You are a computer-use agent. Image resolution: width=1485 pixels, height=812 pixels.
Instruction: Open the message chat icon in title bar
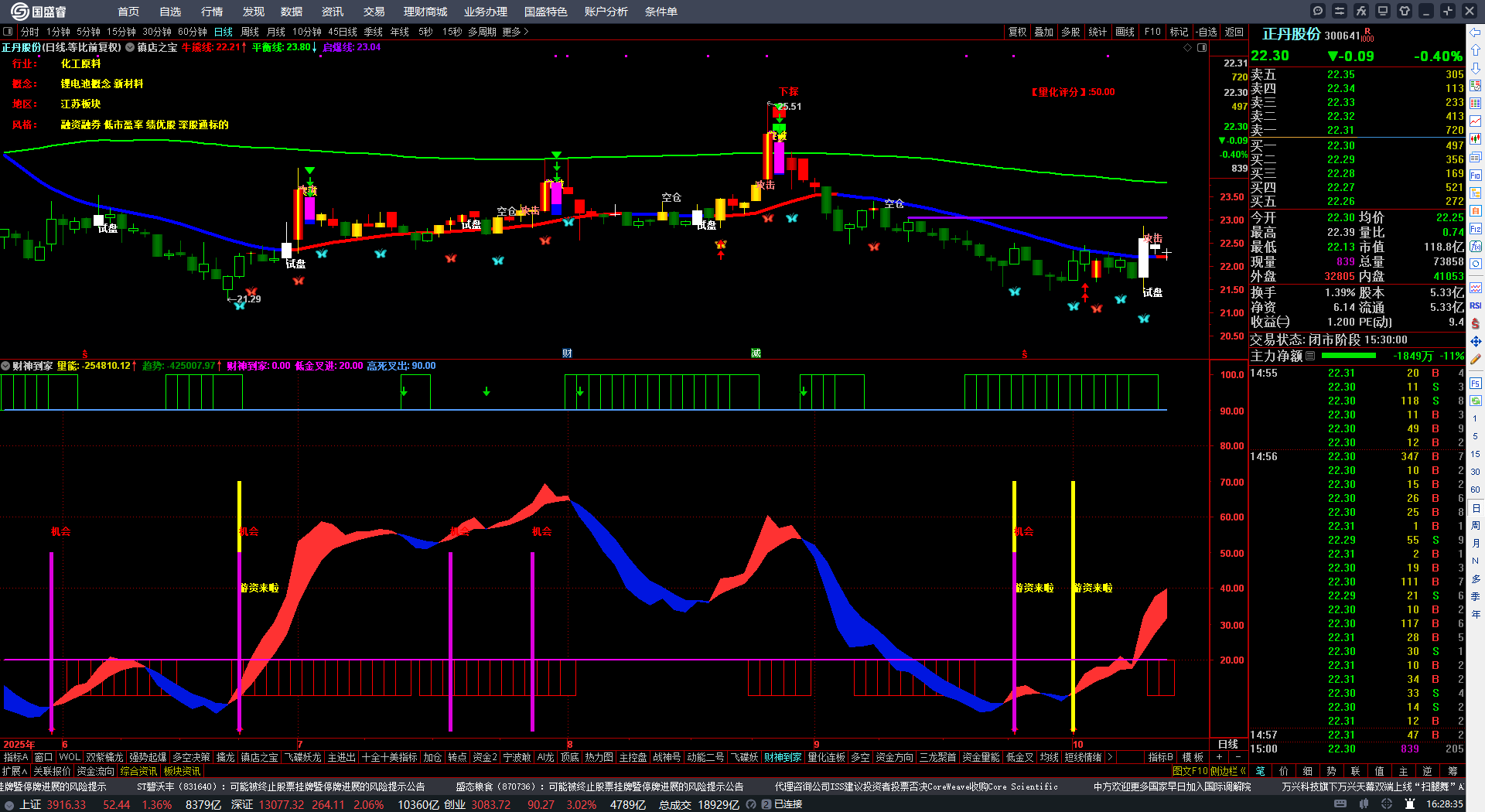point(1318,11)
